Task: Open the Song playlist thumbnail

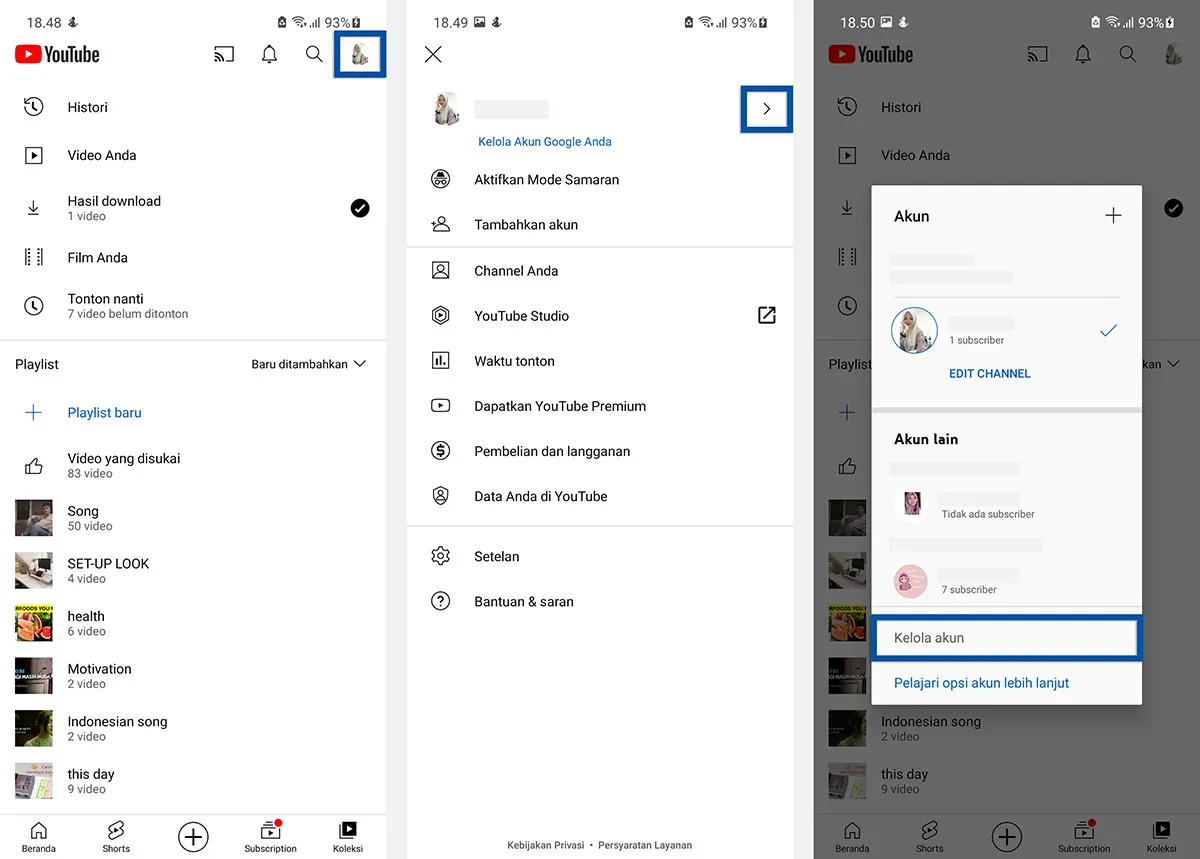Action: pyautogui.click(x=33, y=518)
